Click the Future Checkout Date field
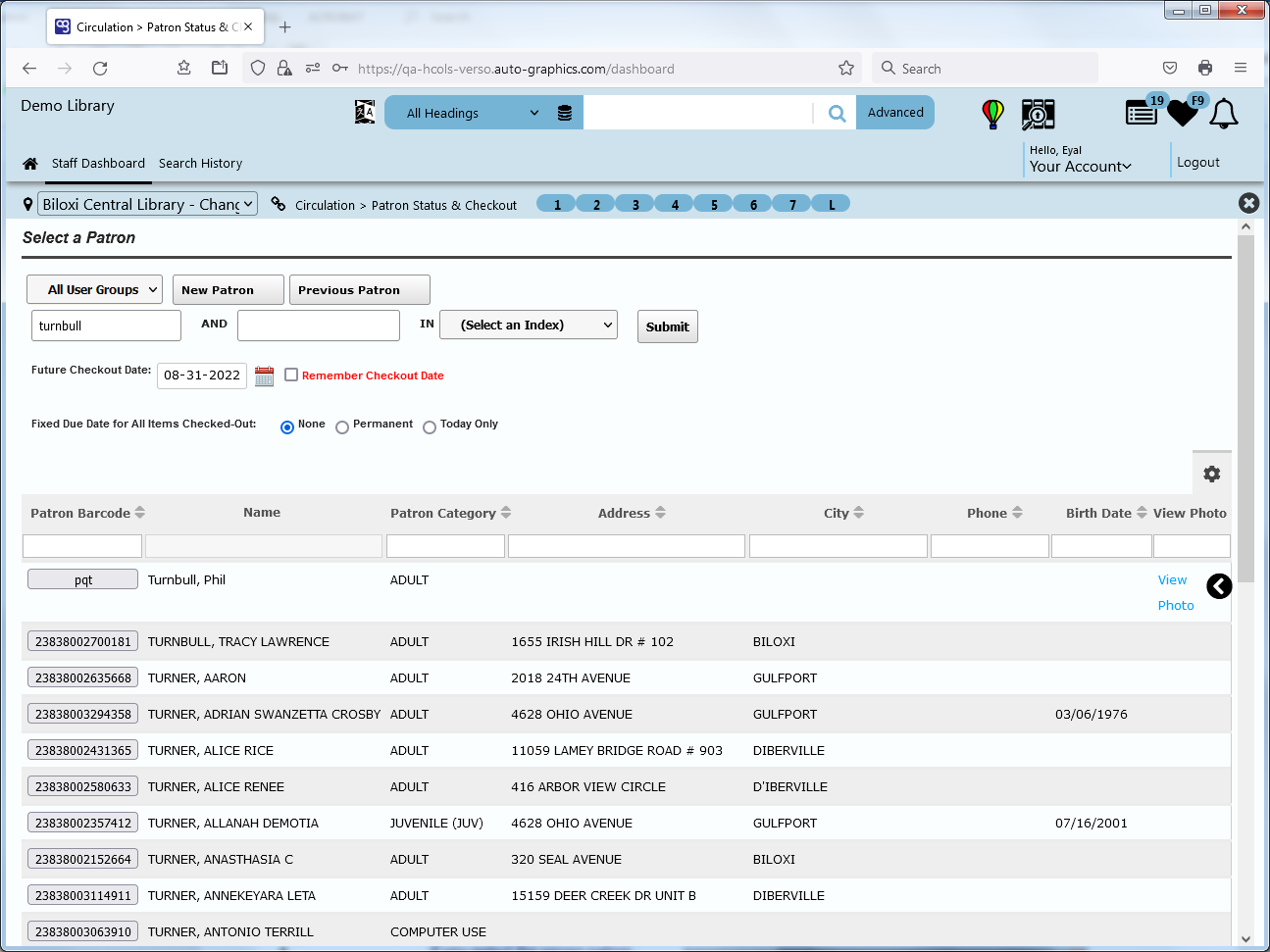This screenshot has width=1270, height=952. coord(202,376)
